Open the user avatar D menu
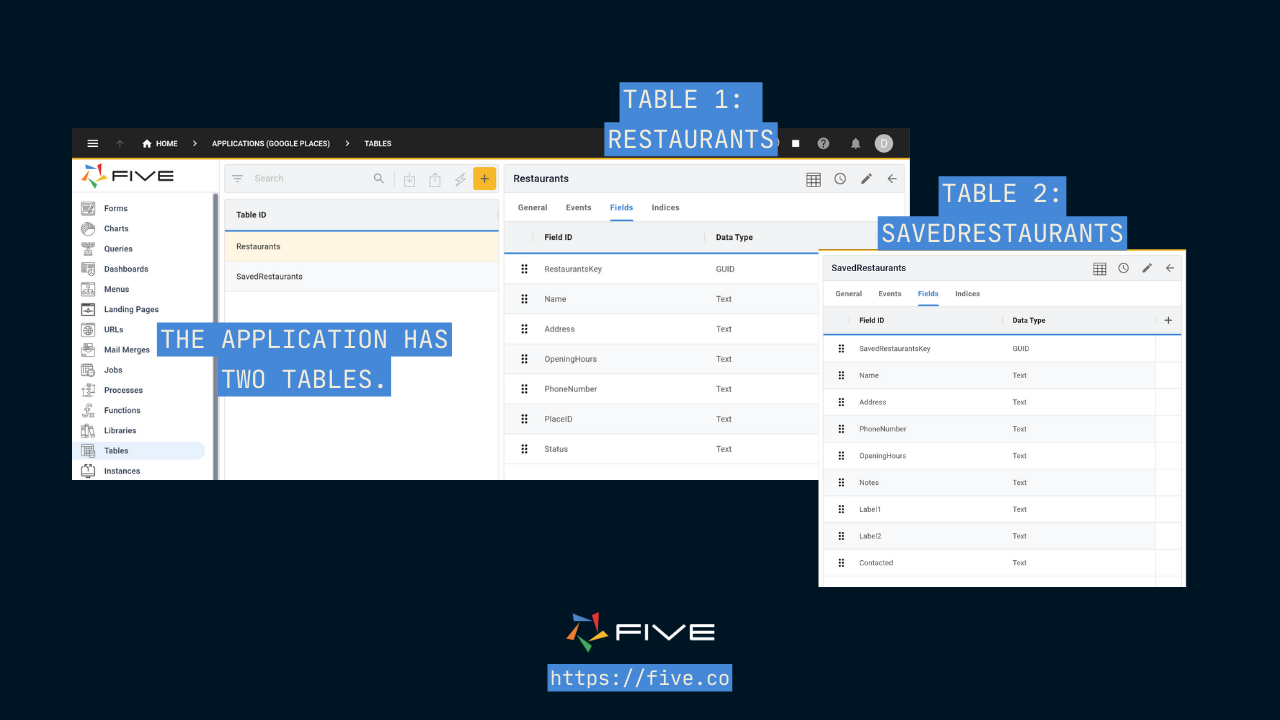 884,143
